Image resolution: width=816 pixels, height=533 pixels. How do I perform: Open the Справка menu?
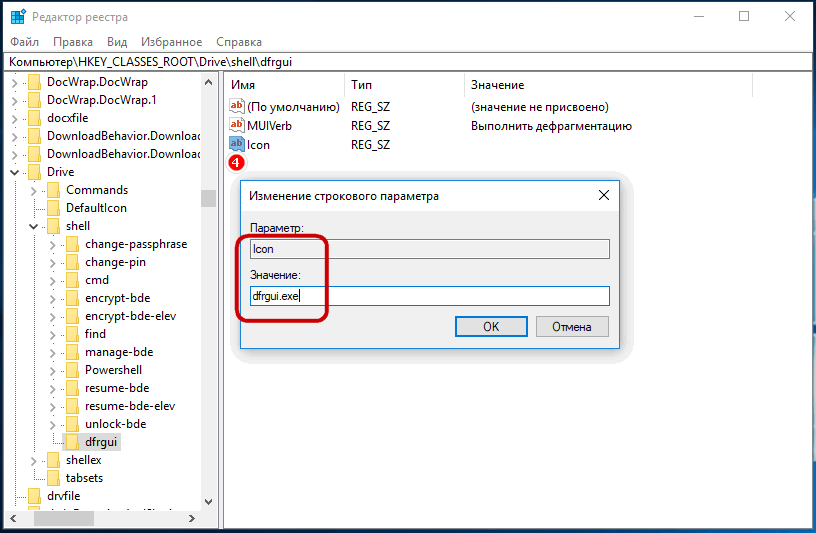pos(239,42)
